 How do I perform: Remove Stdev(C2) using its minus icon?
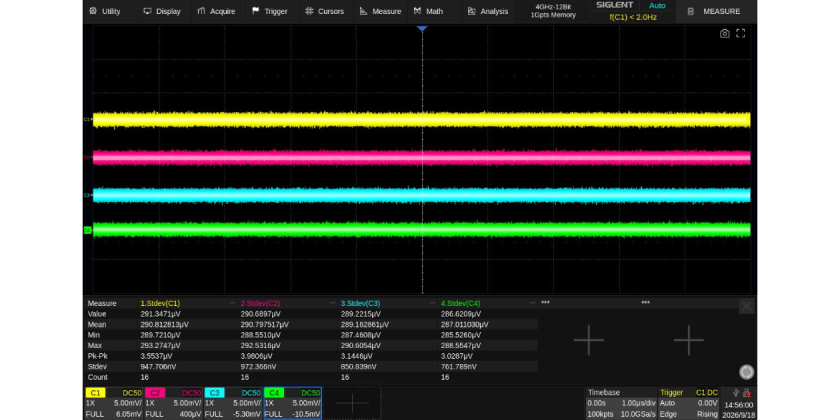[x=332, y=303]
